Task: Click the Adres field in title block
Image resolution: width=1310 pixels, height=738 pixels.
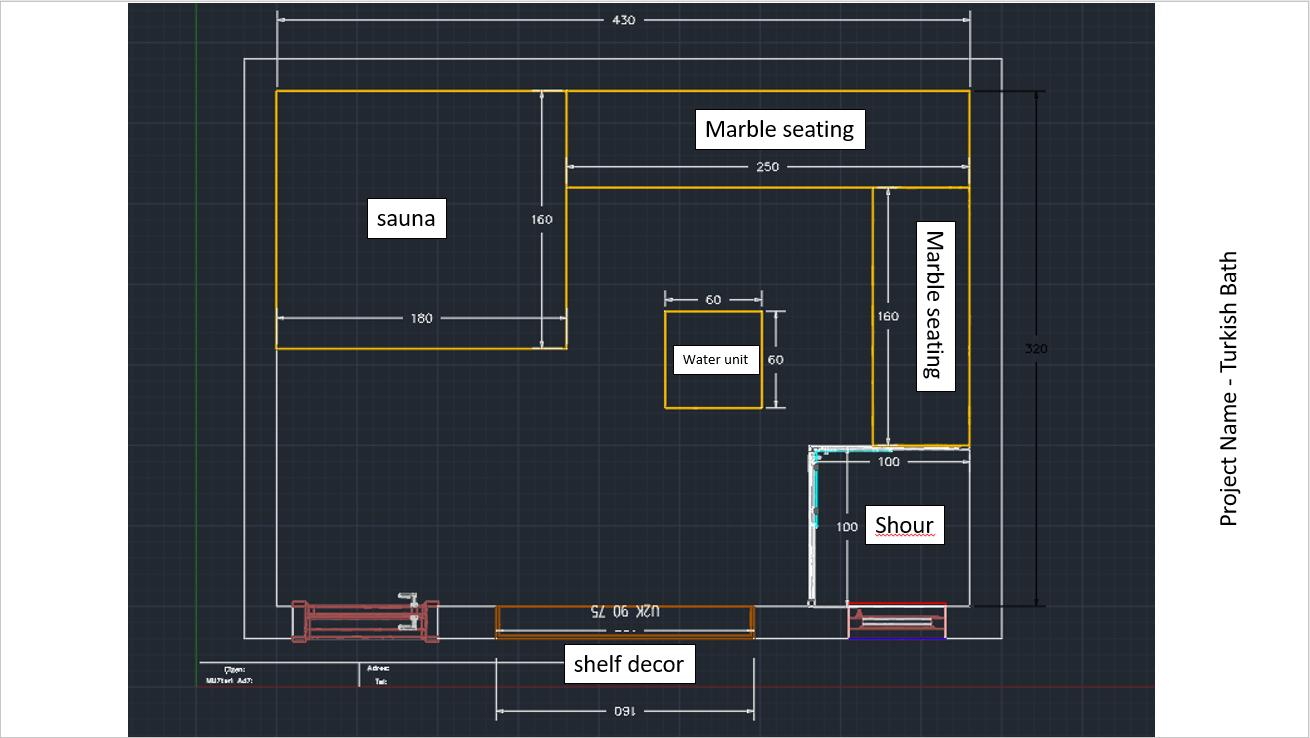Action: pyautogui.click(x=378, y=668)
